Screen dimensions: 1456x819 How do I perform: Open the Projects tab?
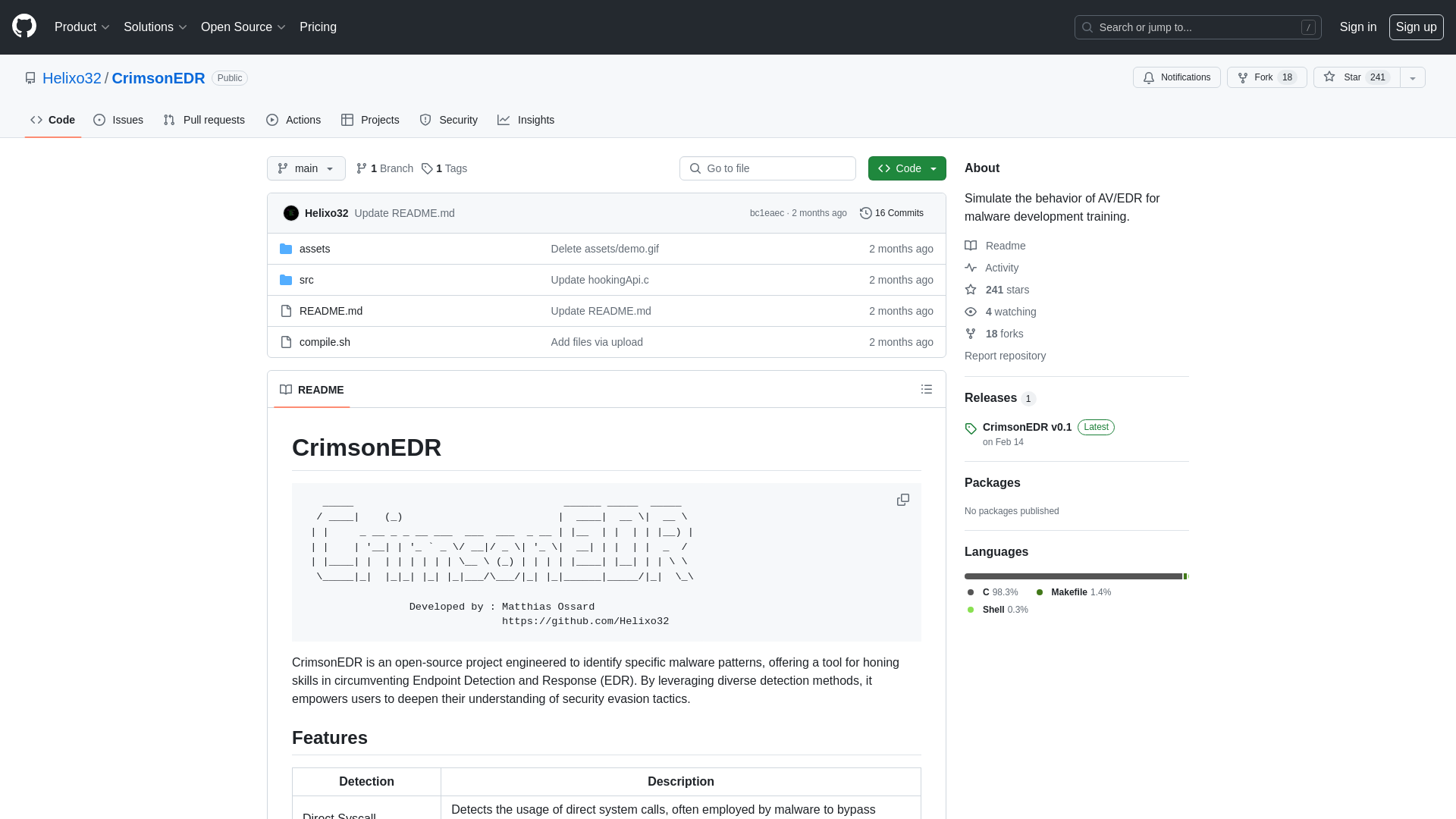click(370, 120)
